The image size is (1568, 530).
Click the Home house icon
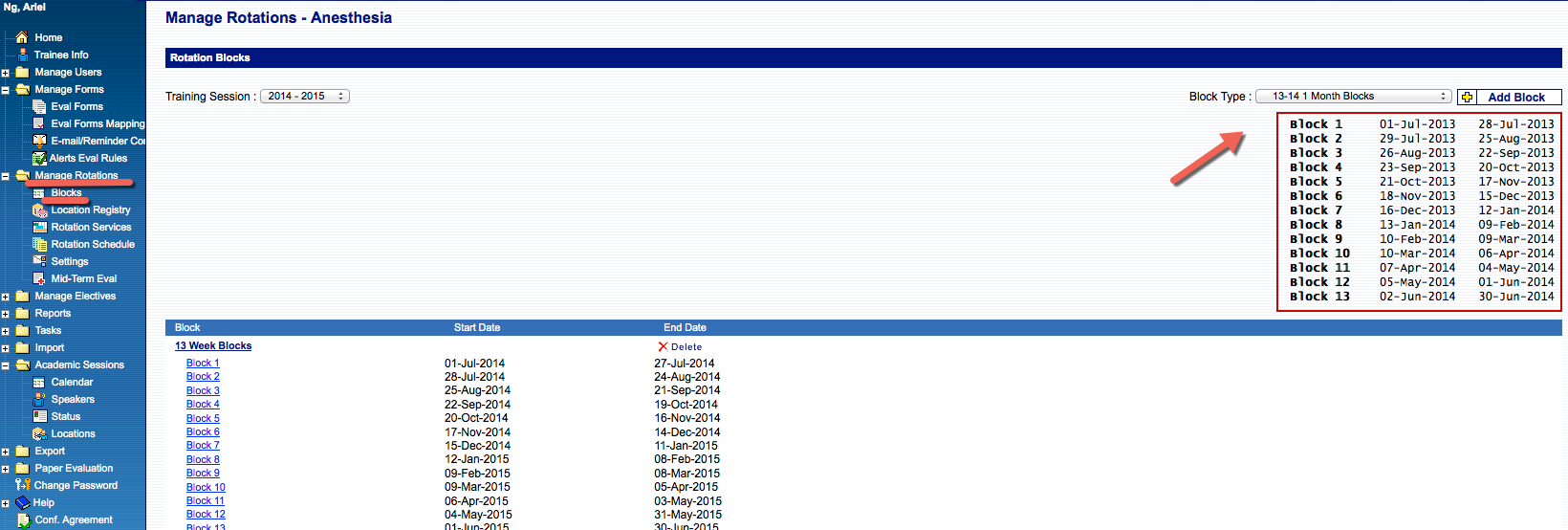coord(22,37)
